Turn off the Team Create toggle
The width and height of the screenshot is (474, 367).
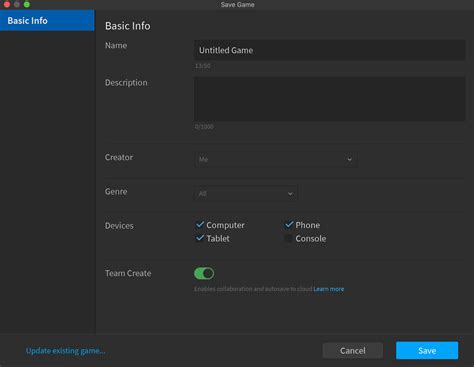pyautogui.click(x=204, y=273)
